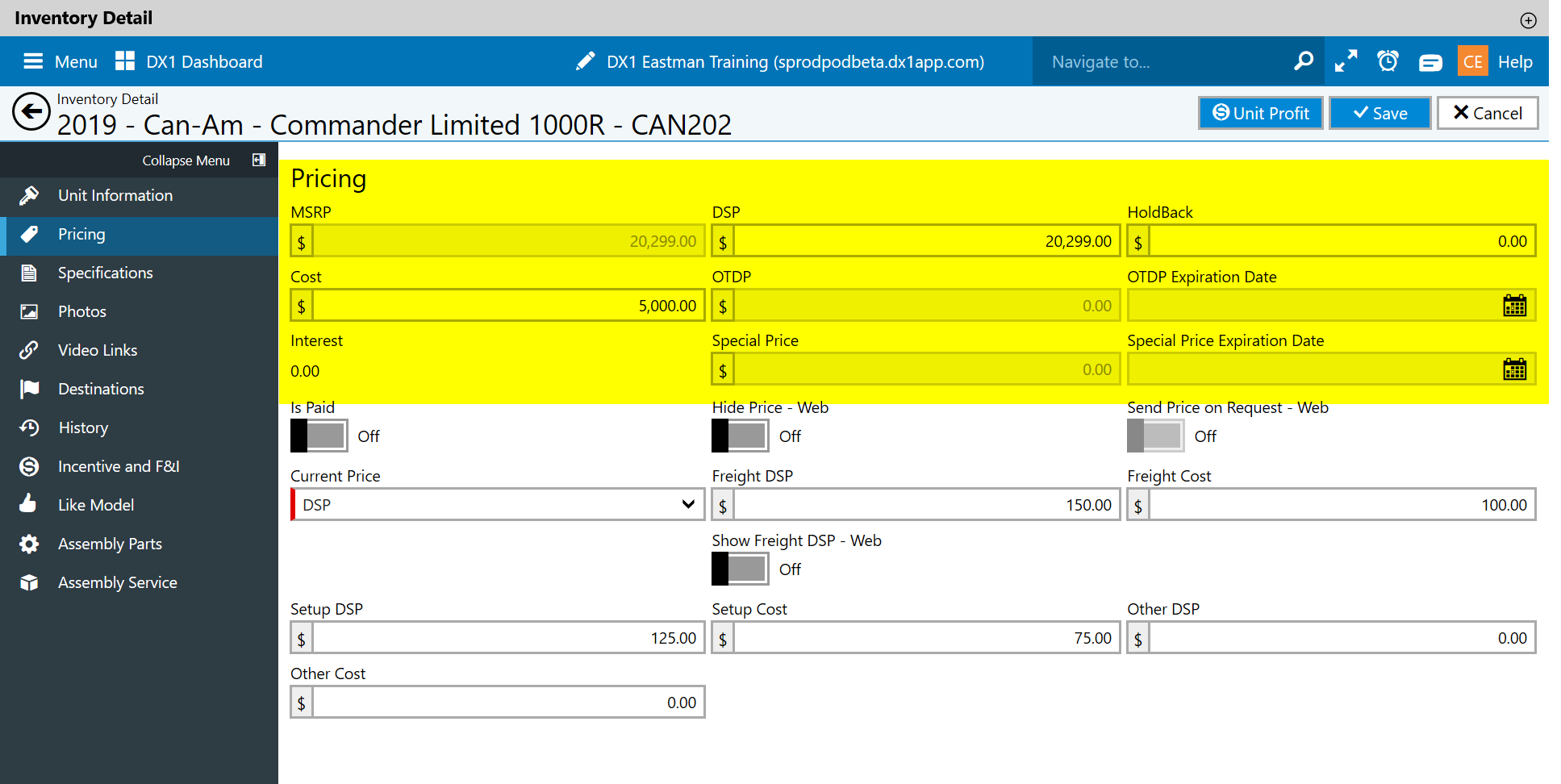Click the back arrow icon
The width and height of the screenshot is (1561, 784).
32,112
